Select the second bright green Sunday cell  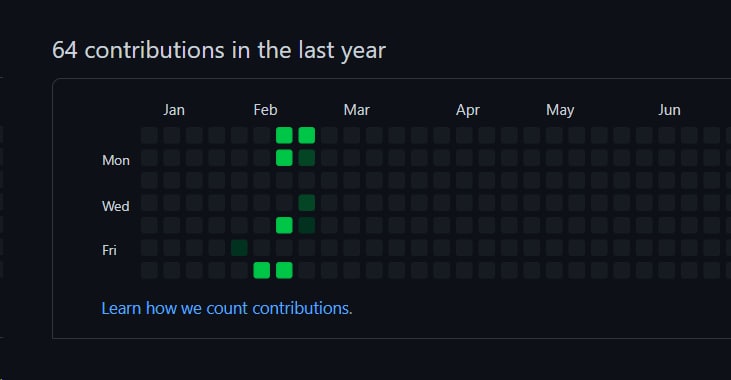point(307,135)
